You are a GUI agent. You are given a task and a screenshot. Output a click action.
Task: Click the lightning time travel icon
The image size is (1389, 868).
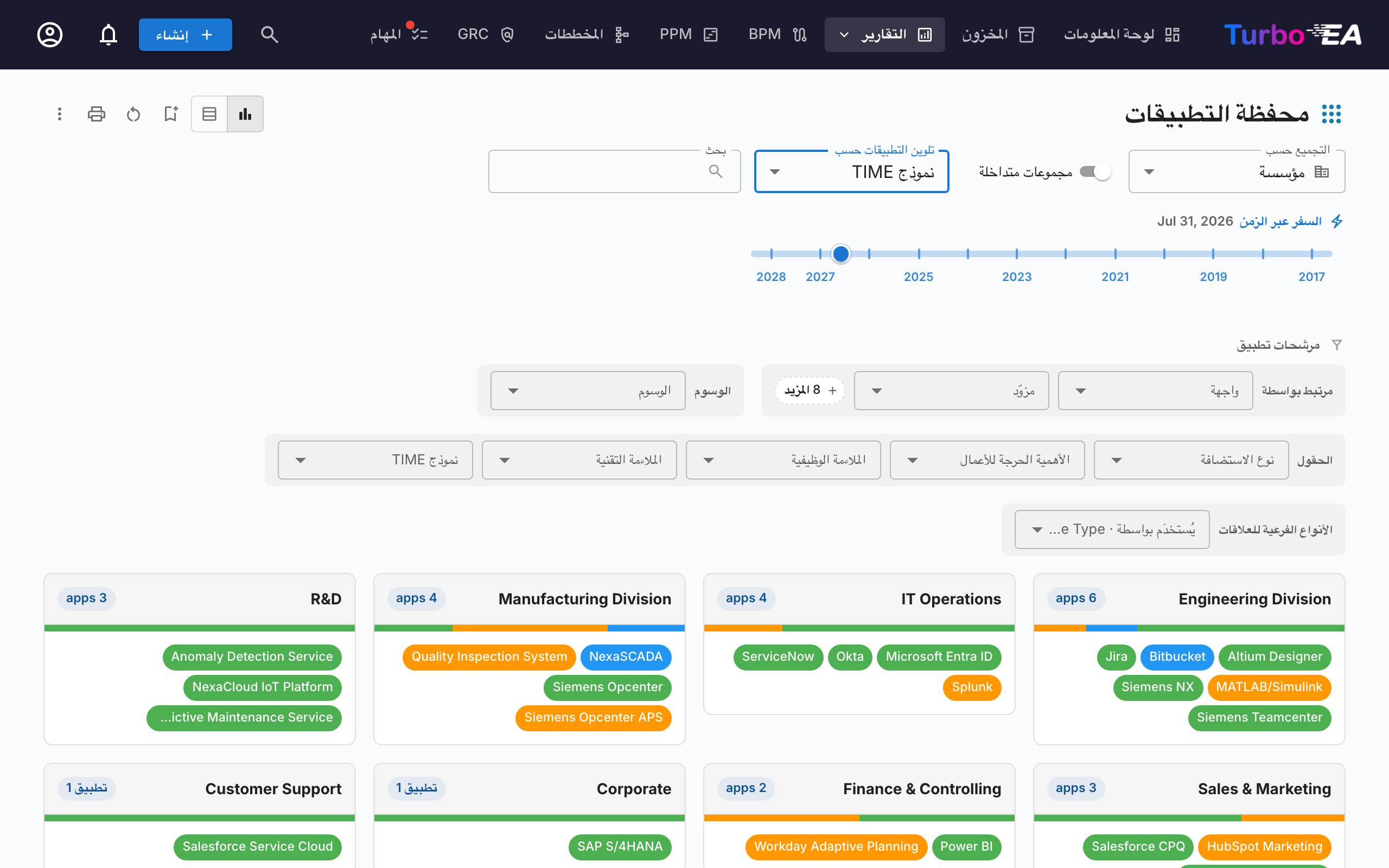1337,221
